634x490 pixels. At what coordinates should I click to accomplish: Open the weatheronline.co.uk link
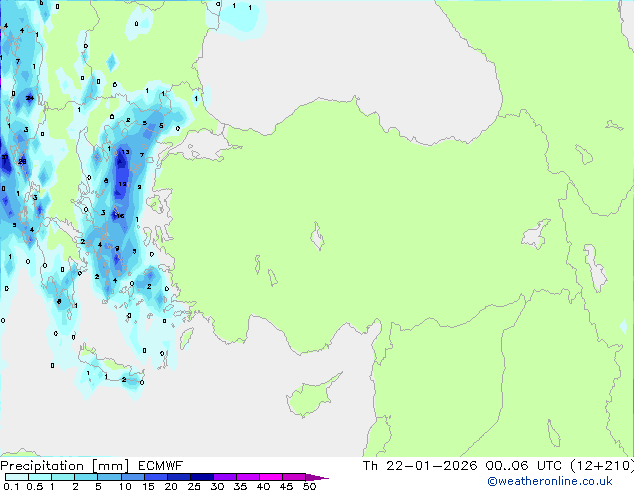(x=550, y=482)
